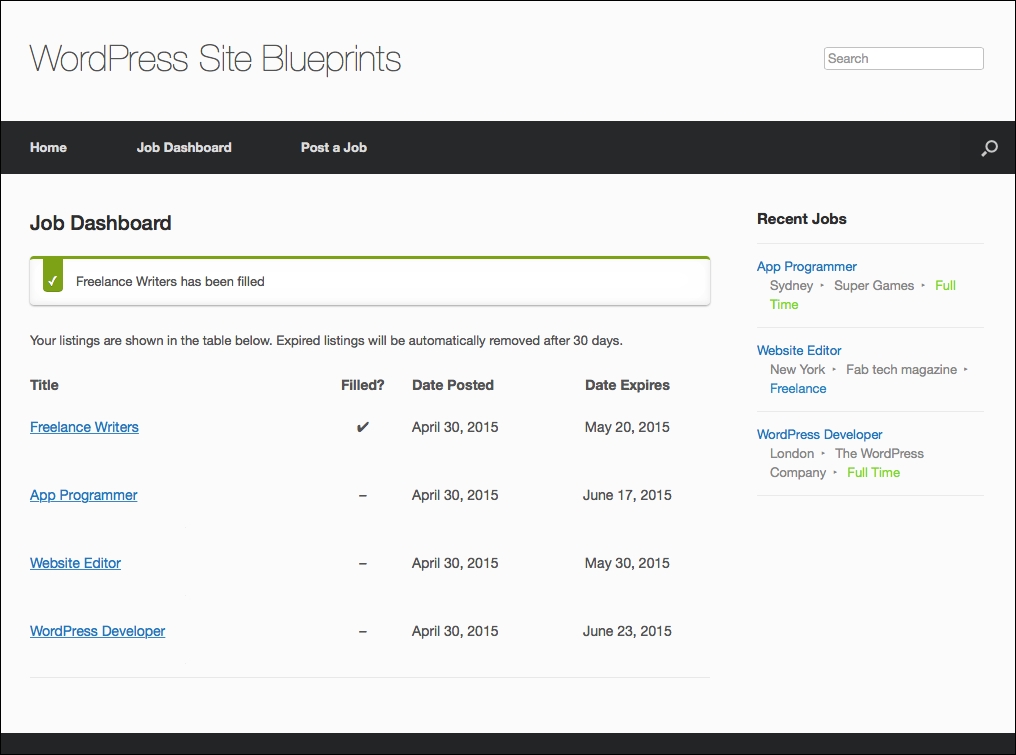Click the unfilled dash for App Programmer

pos(363,496)
